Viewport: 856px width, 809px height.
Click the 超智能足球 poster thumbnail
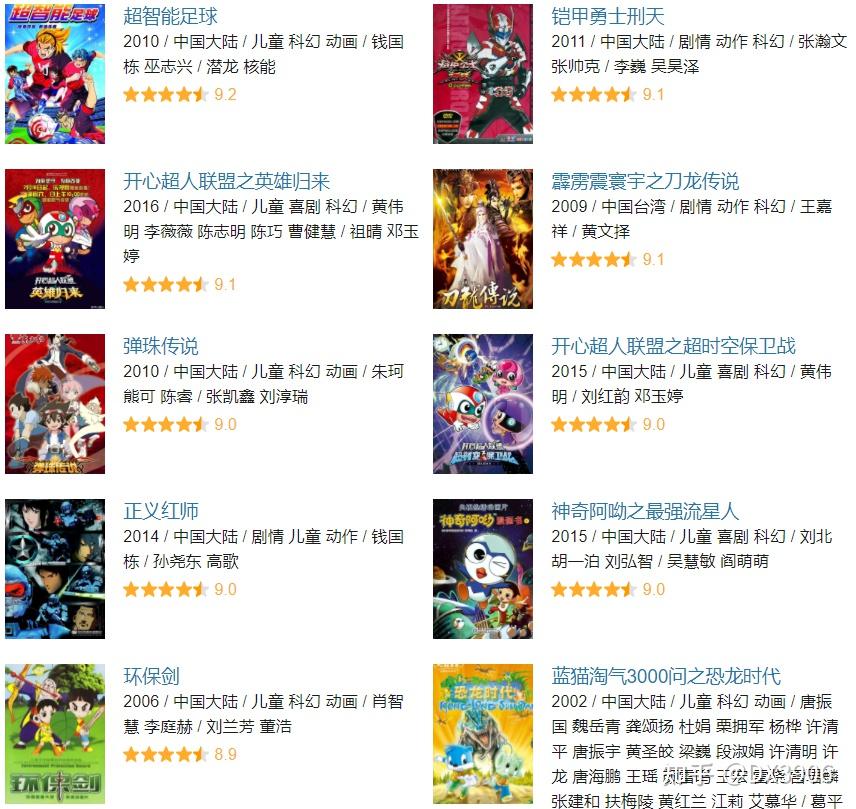click(x=55, y=74)
